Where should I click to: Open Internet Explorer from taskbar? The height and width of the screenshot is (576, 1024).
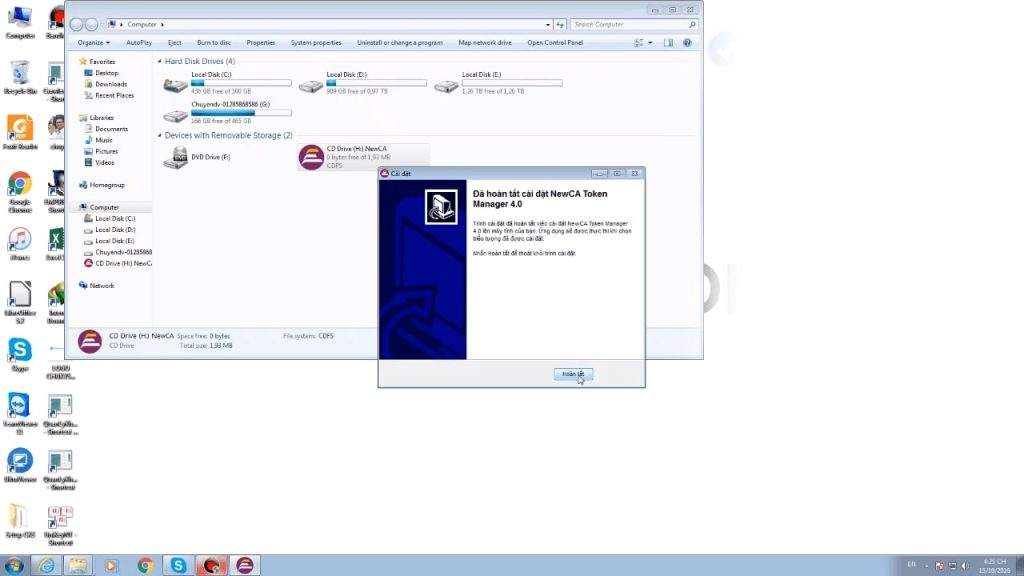pyautogui.click(x=46, y=565)
